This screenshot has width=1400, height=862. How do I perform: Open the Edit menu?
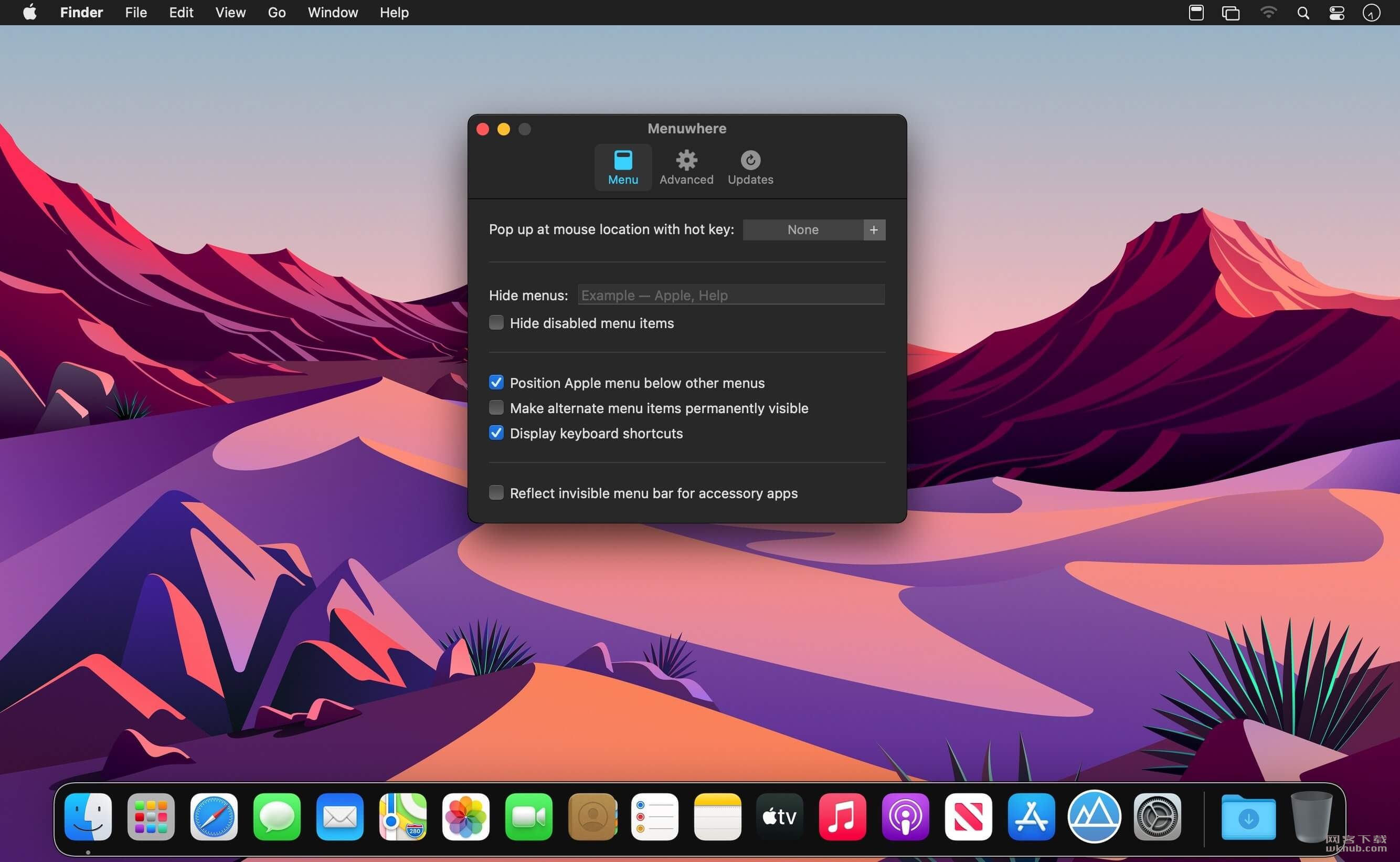181,12
